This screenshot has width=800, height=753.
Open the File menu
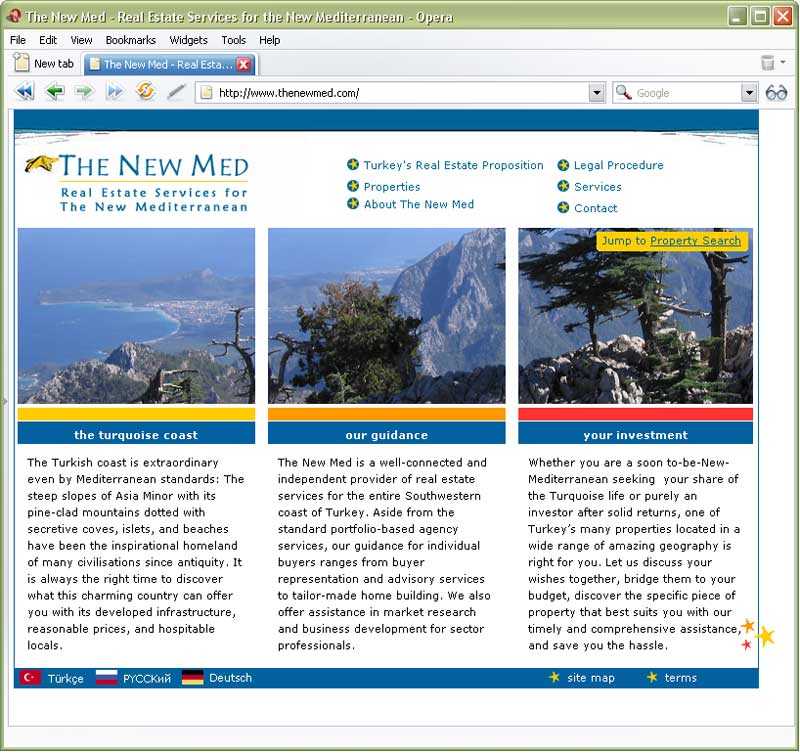[17, 40]
